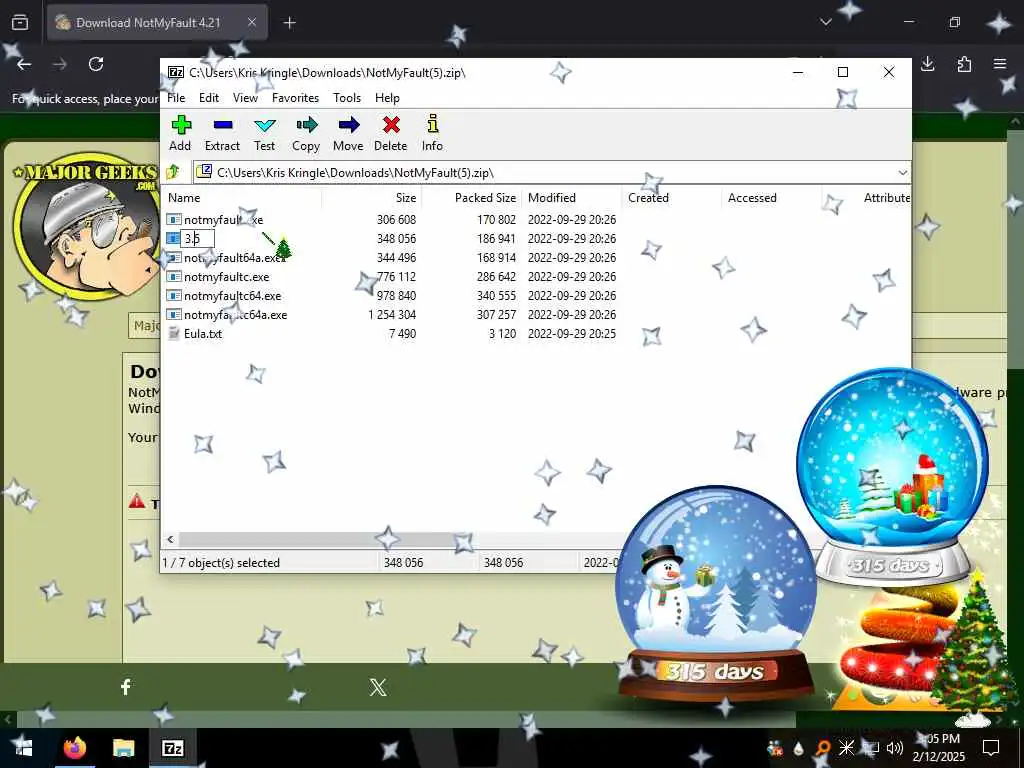The height and width of the screenshot is (768, 1024).
Task: Select the notmyfaultc64.exe file
Action: pyautogui.click(x=232, y=296)
